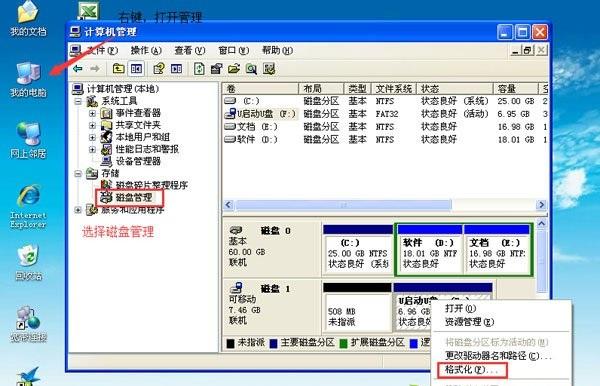600x386 pixels.
Task: Choose 打开(O) in the context menu
Action: coord(461,308)
